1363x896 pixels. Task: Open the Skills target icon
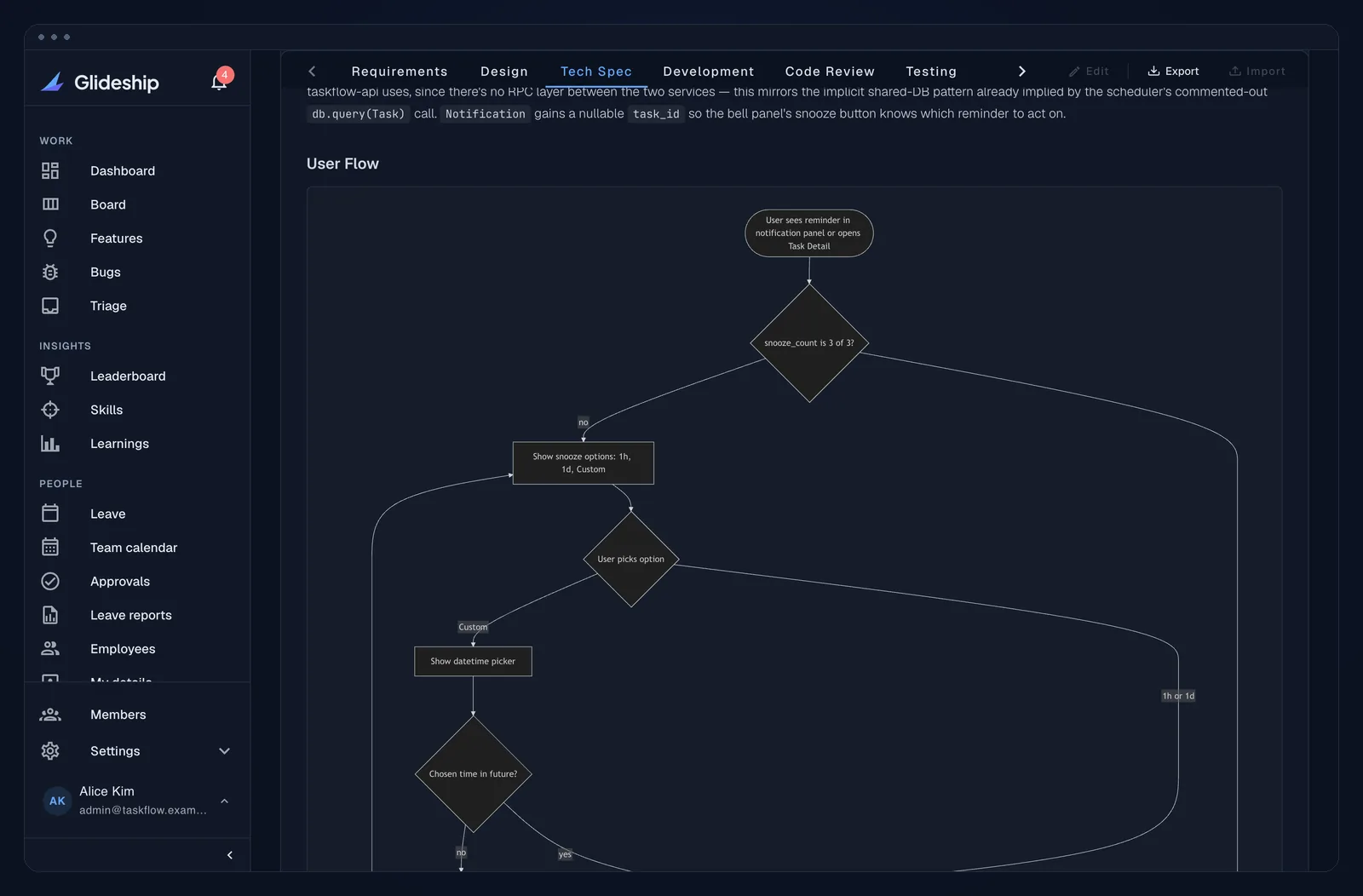pyautogui.click(x=50, y=410)
